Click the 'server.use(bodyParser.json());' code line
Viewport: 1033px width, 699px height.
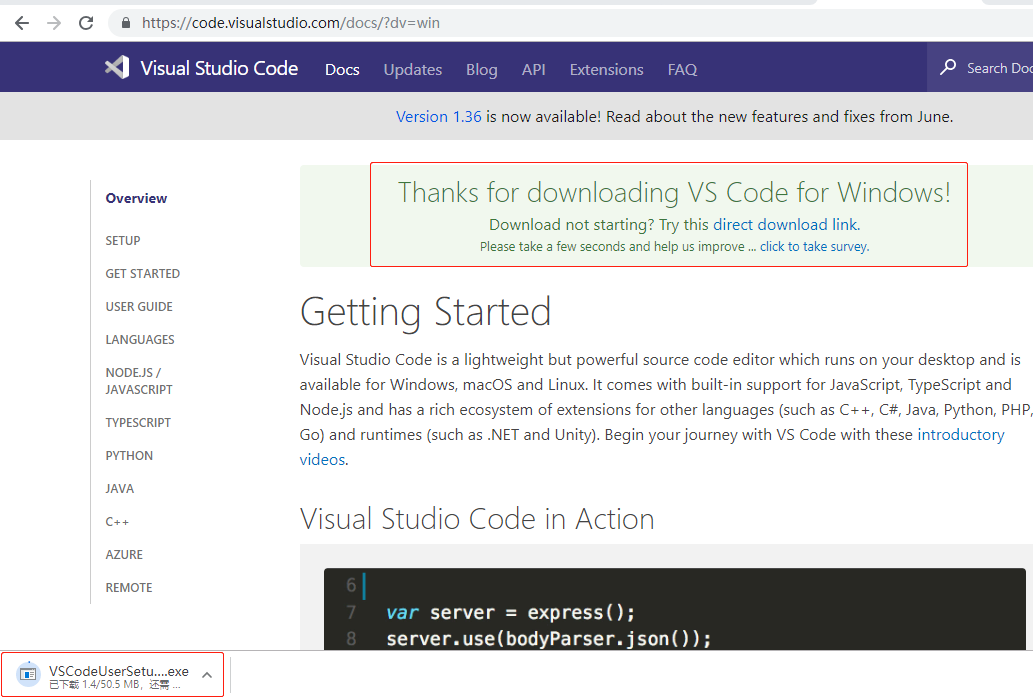(549, 639)
